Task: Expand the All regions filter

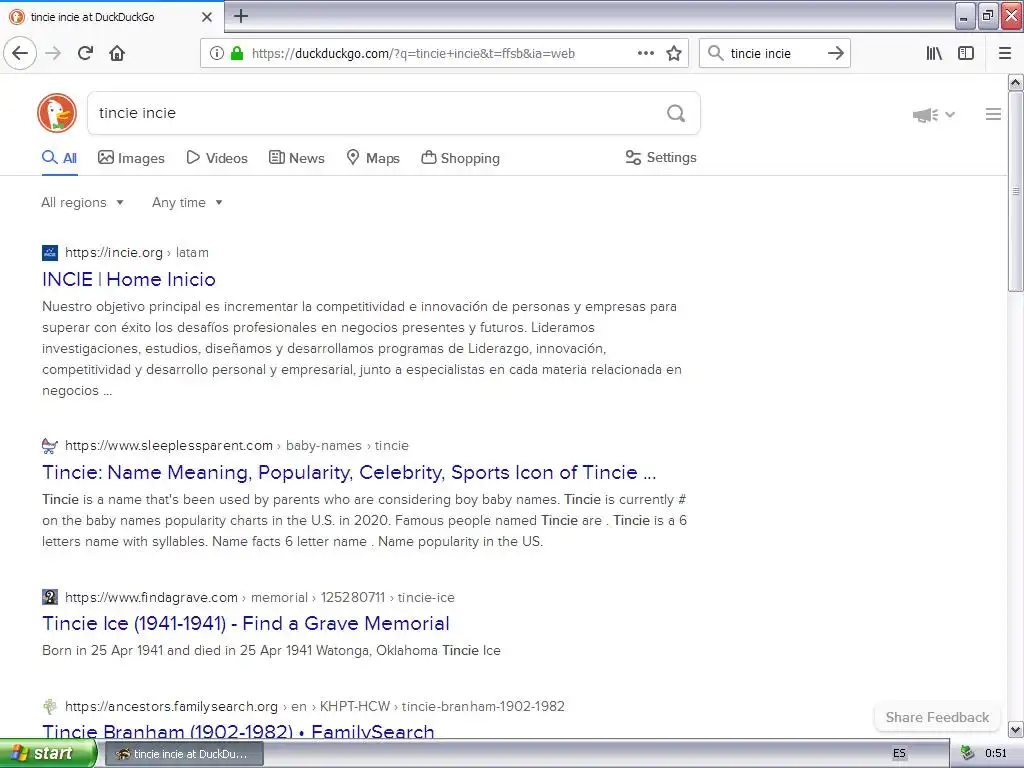Action: [82, 202]
